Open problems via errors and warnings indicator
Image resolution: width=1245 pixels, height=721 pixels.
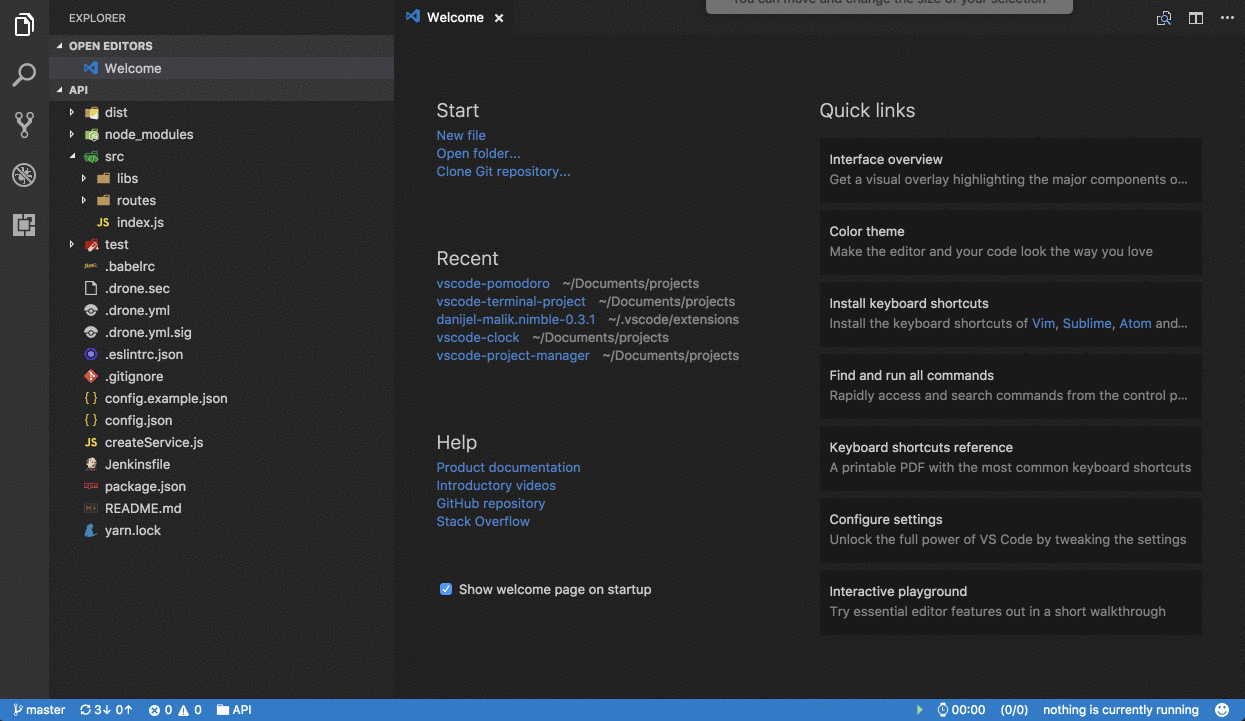point(175,710)
